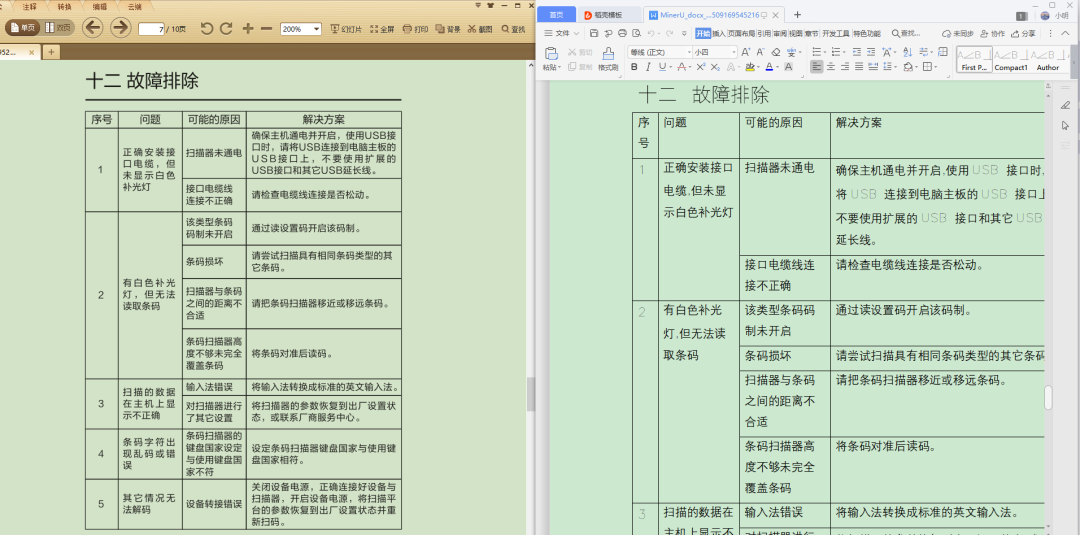
Task: Click 粘贴 paste icon
Action: pyautogui.click(x=551, y=54)
